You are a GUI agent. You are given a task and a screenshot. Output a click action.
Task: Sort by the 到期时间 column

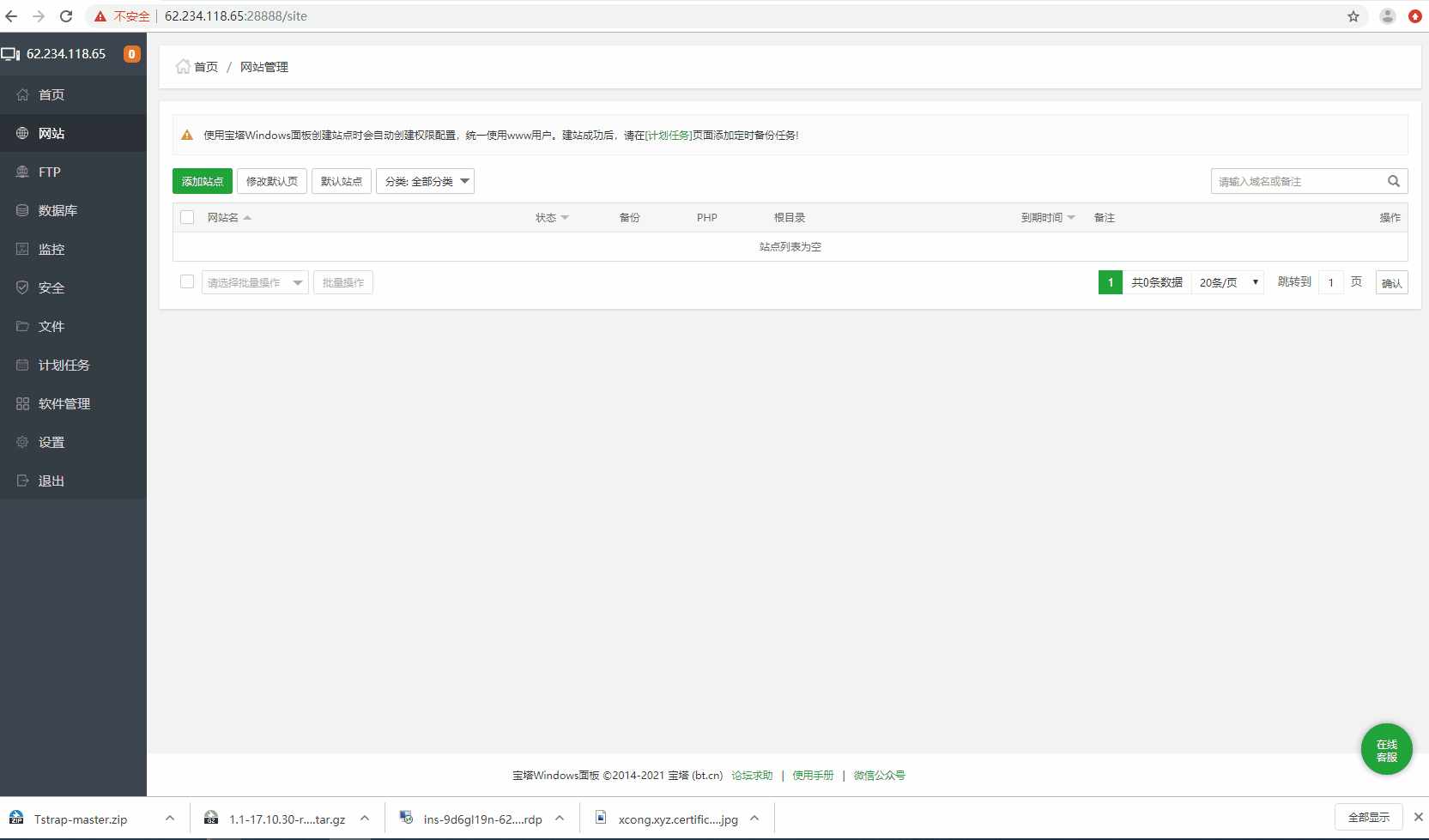tap(1048, 218)
